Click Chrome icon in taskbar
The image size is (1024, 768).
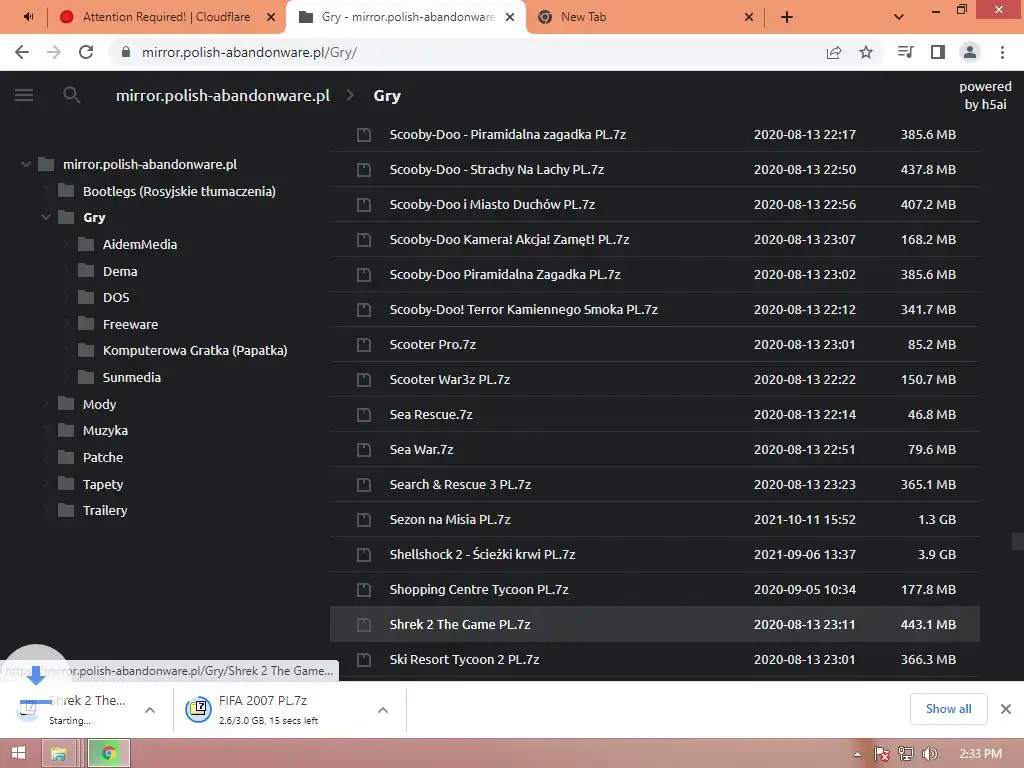point(109,754)
